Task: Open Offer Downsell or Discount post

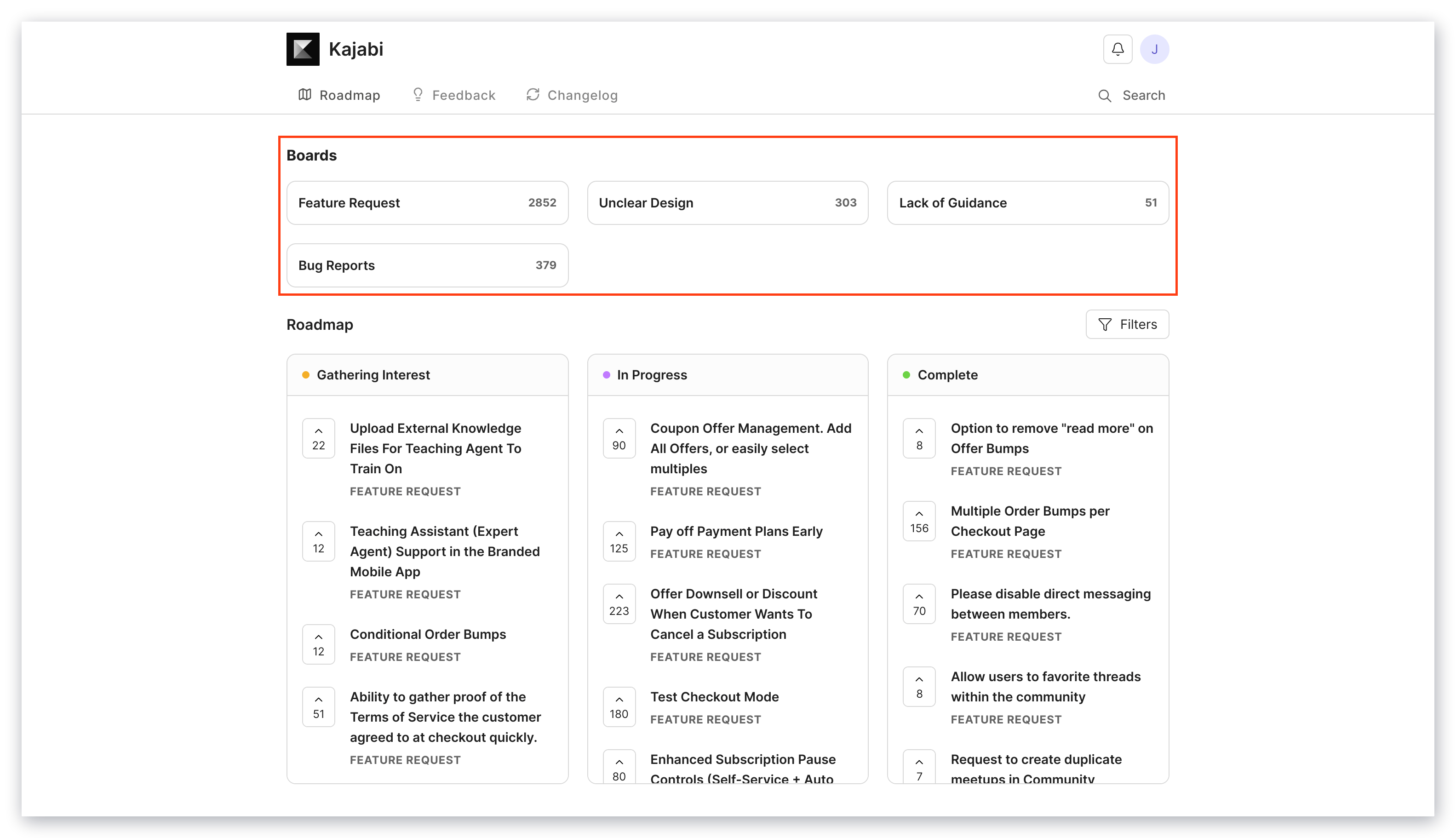Action: pos(734,614)
